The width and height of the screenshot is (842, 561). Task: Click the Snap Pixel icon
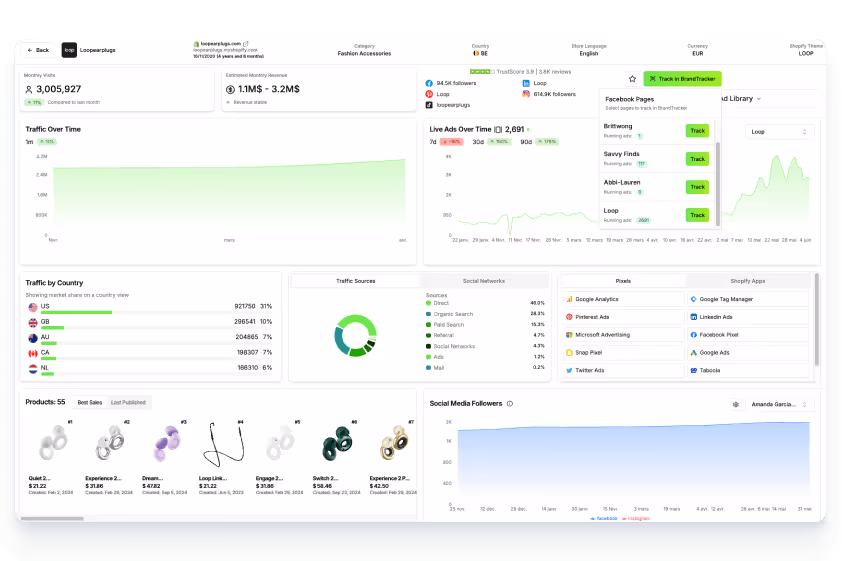click(569, 353)
